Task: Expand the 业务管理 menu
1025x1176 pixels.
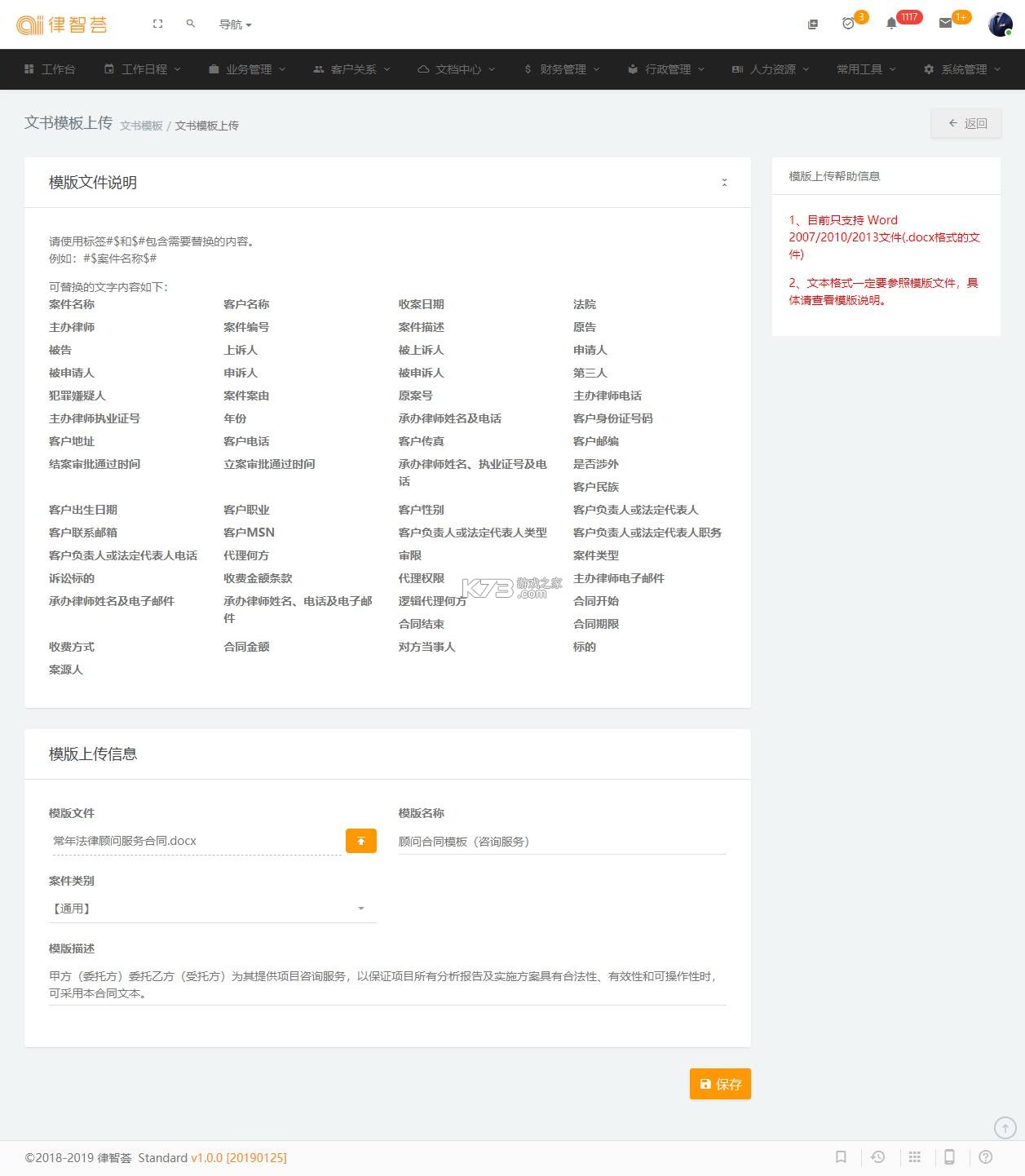Action: coord(247,69)
